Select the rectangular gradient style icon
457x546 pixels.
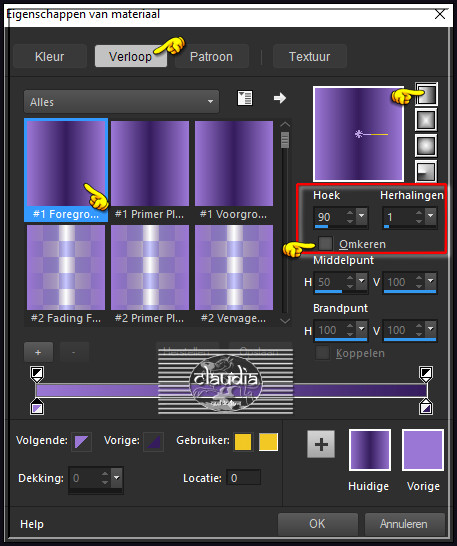coord(426,120)
